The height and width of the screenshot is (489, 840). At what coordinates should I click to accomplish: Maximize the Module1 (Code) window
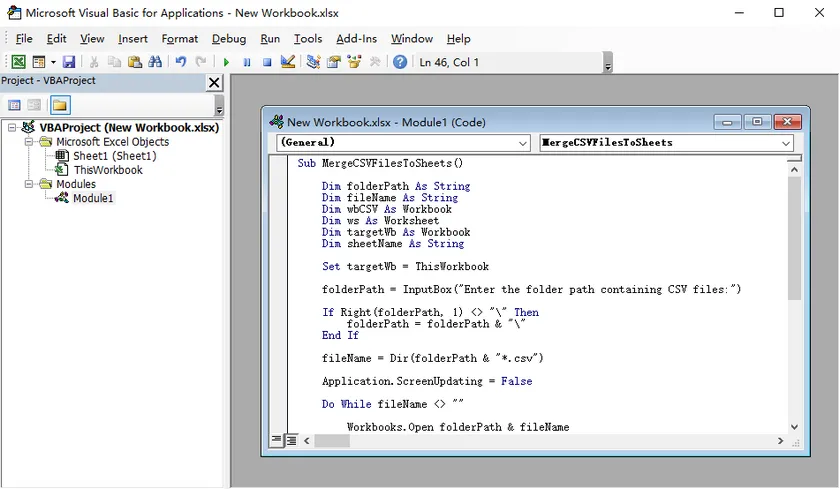pos(757,122)
